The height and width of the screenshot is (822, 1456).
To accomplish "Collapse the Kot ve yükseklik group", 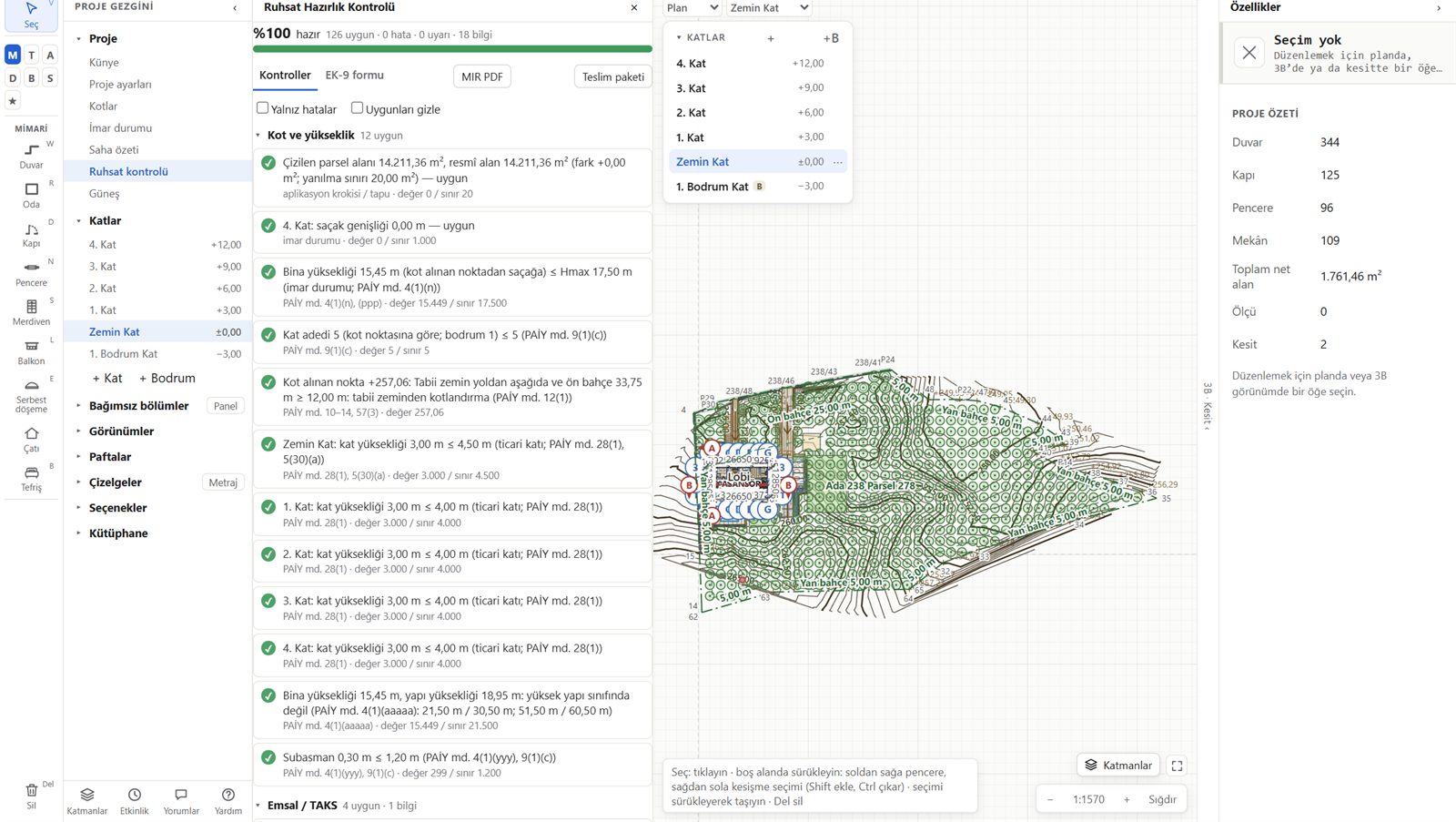I will [258, 136].
